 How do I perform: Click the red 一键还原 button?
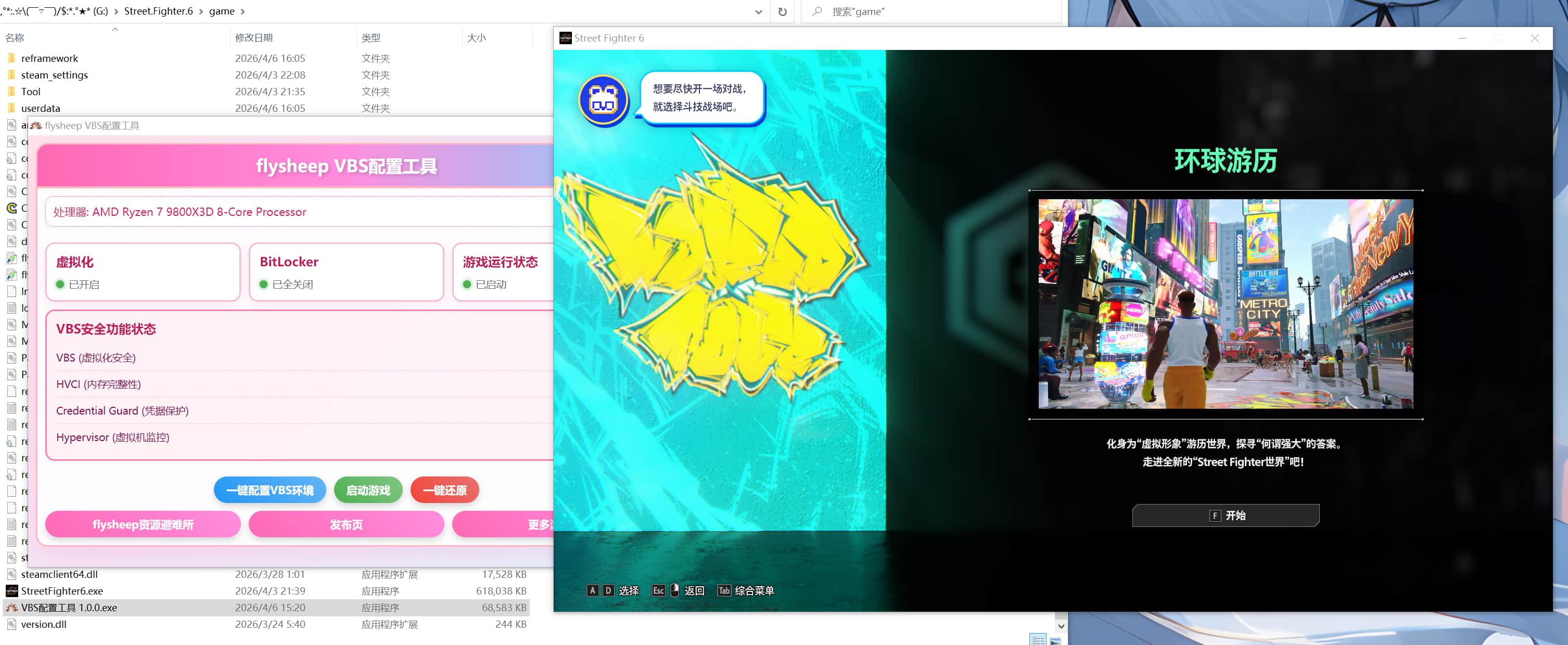click(x=444, y=490)
